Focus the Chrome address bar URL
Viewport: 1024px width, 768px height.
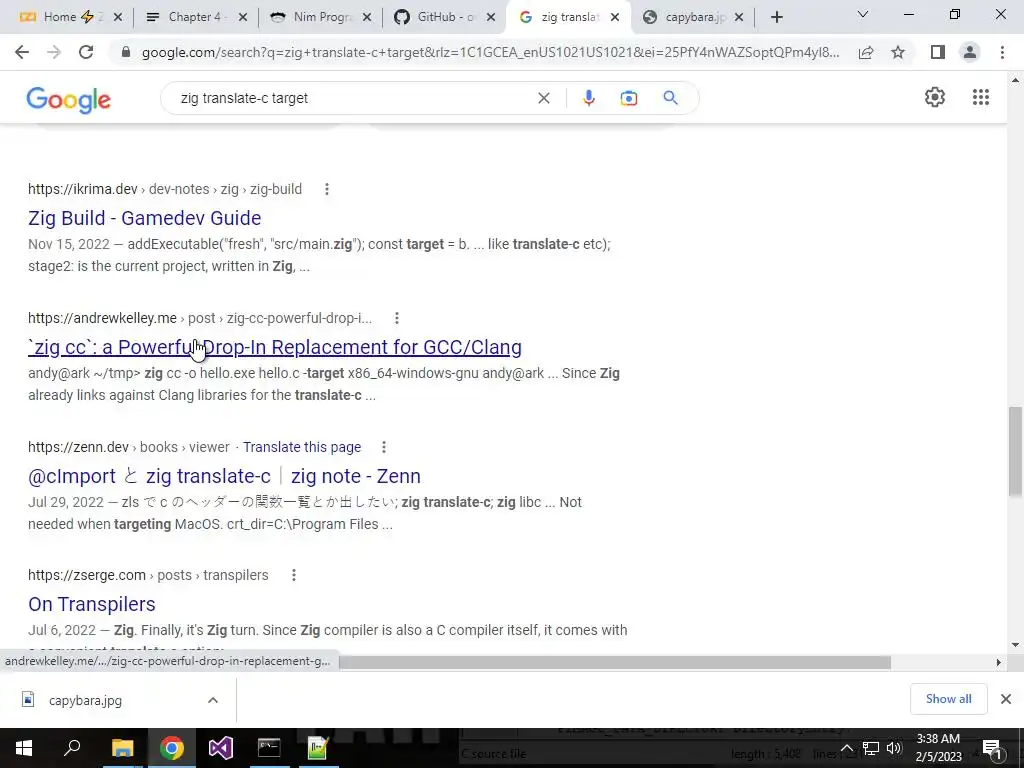point(490,52)
